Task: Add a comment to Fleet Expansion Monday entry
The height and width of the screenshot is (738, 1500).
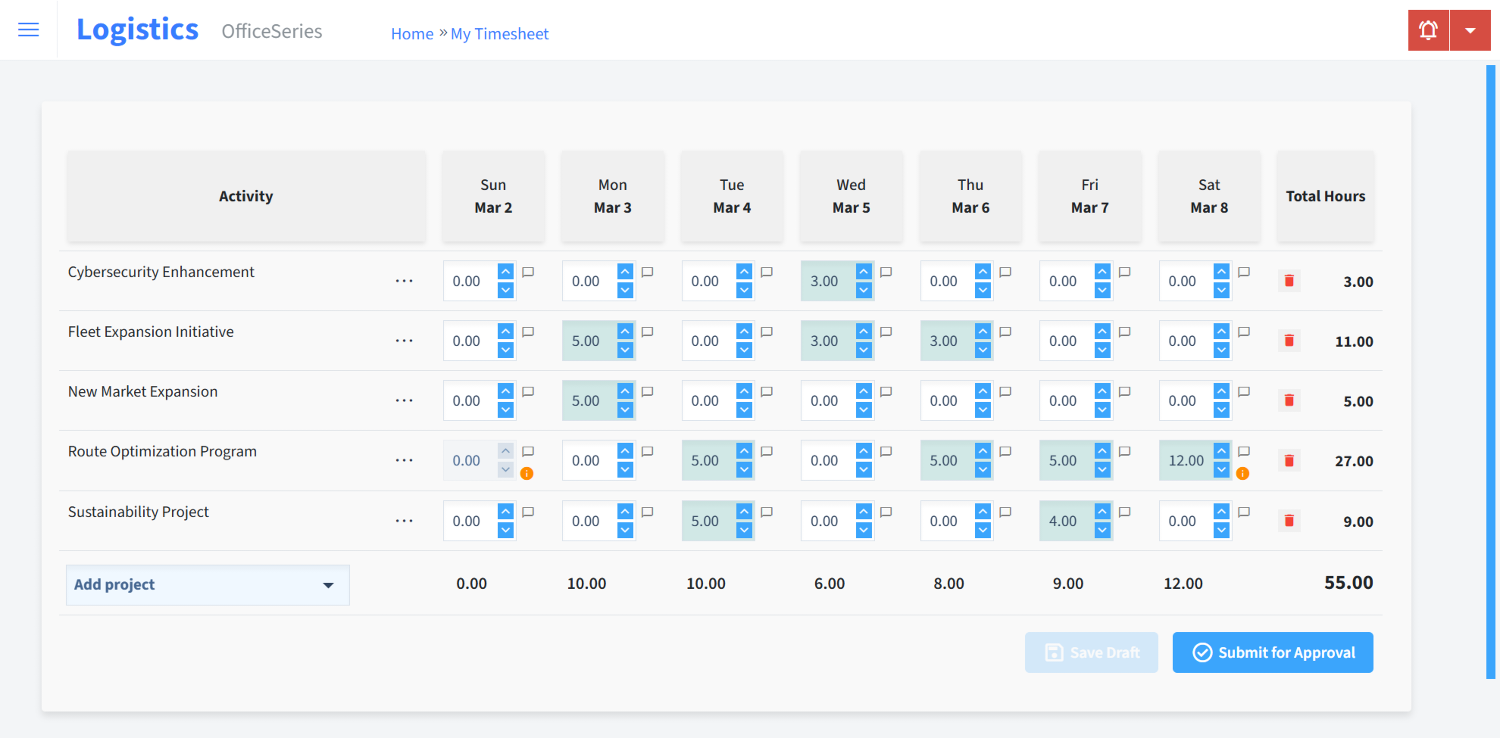Action: click(x=647, y=331)
